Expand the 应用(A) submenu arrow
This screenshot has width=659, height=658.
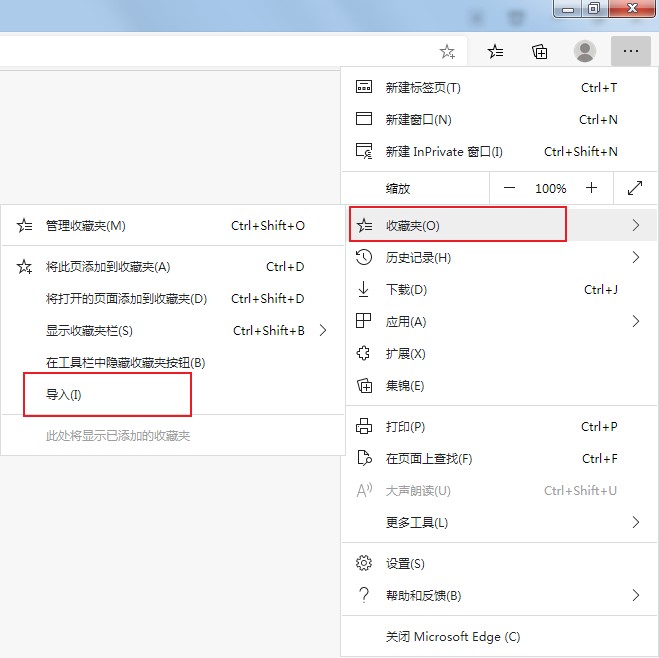(x=635, y=321)
